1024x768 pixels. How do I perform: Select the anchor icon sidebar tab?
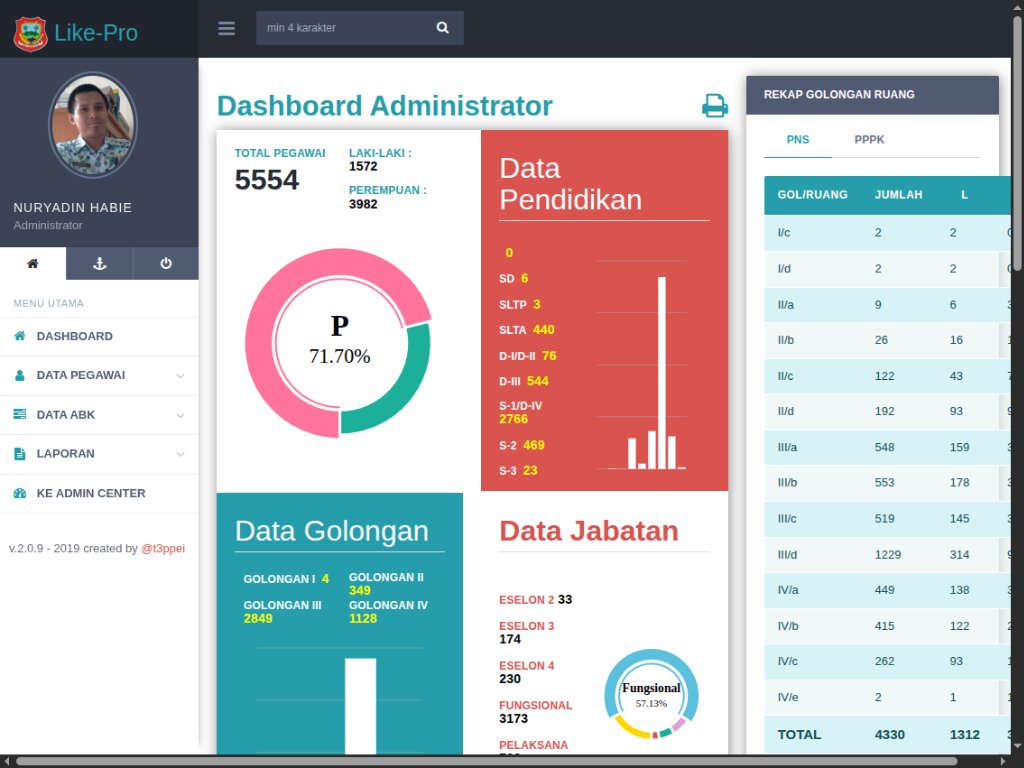[99, 264]
